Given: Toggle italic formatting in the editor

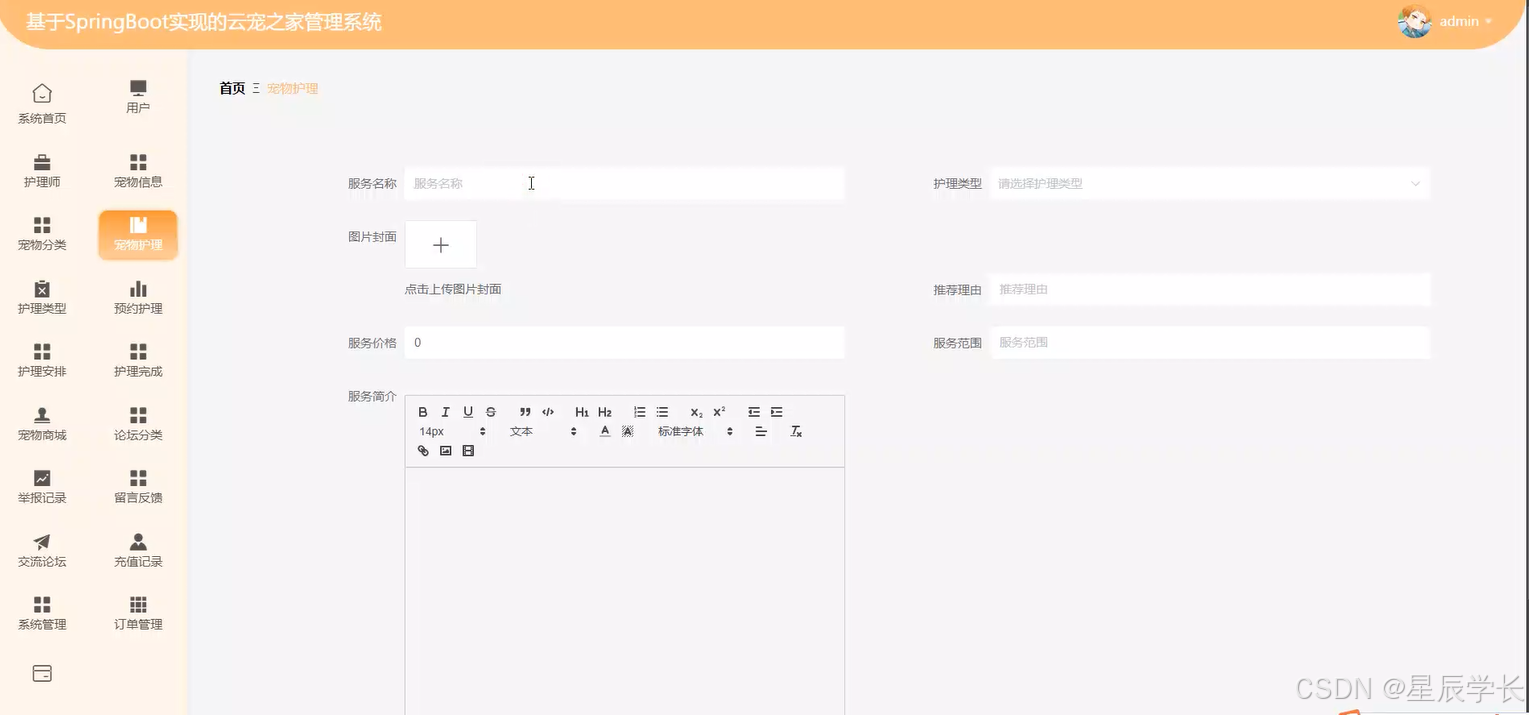Looking at the screenshot, I should coord(445,412).
